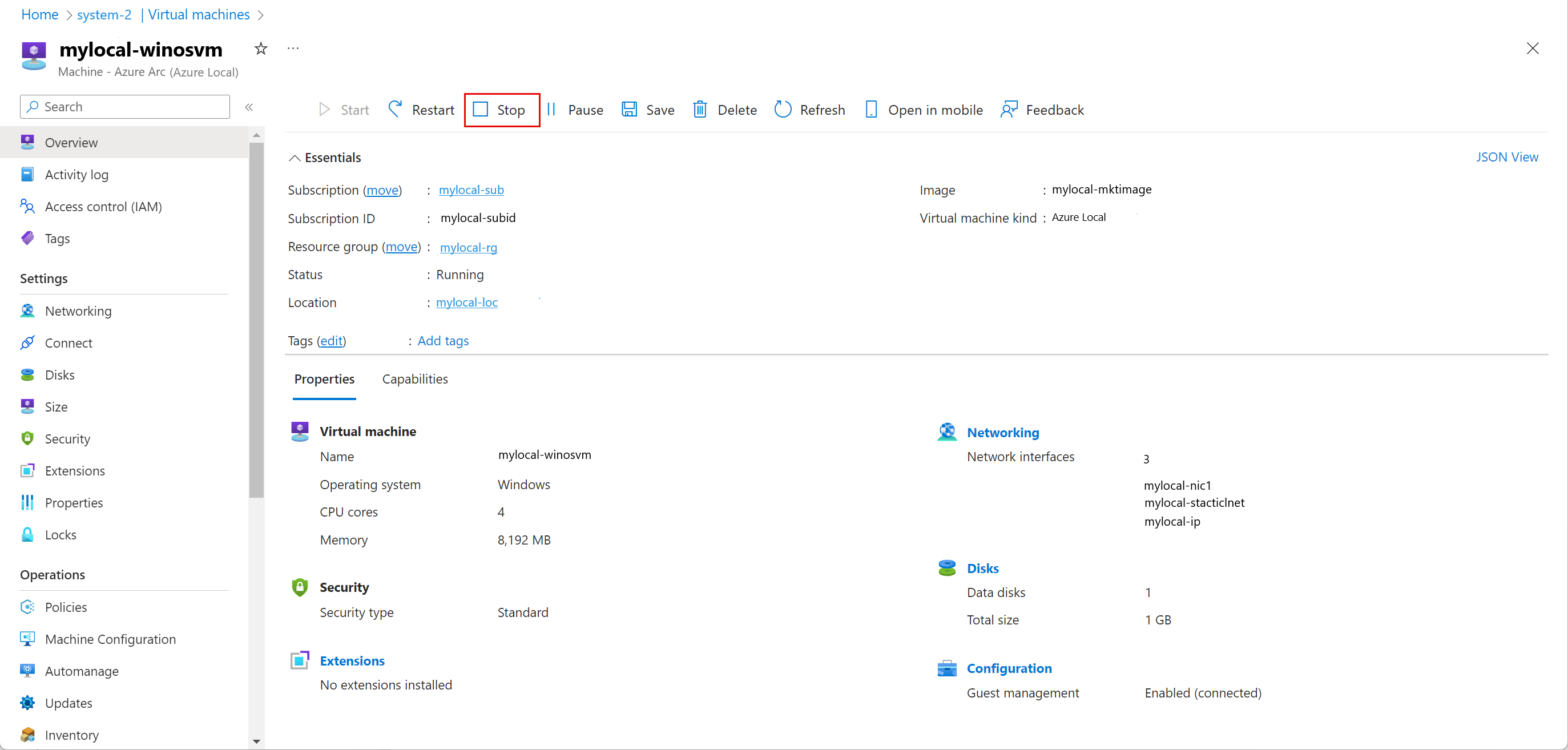Favorite mylocal-winosvm with the star icon
1568x750 pixels.
260,49
